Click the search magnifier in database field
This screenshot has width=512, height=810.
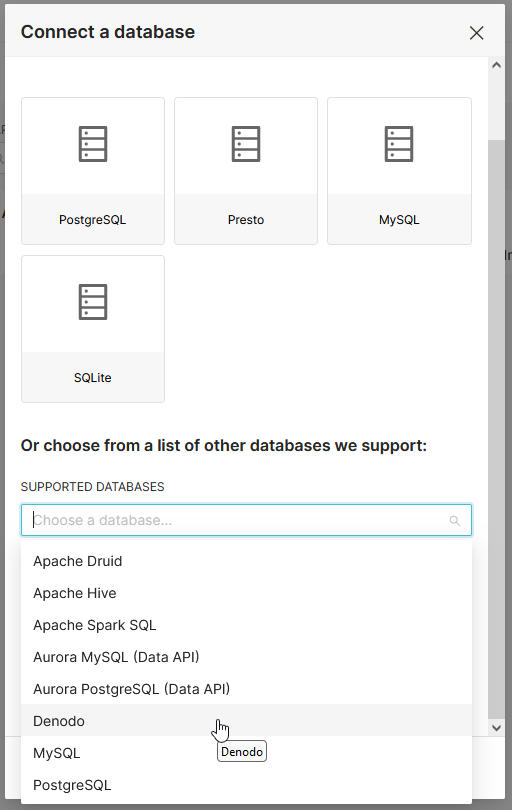(455, 521)
